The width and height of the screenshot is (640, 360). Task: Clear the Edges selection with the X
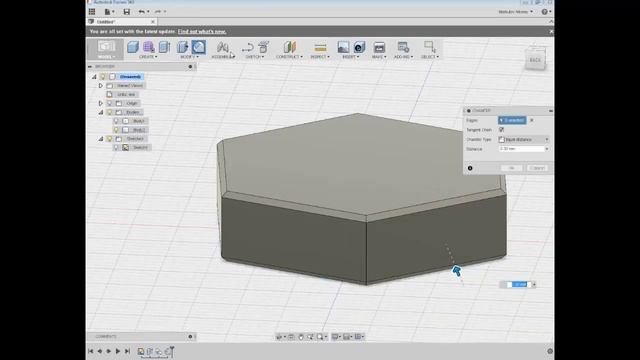point(531,120)
